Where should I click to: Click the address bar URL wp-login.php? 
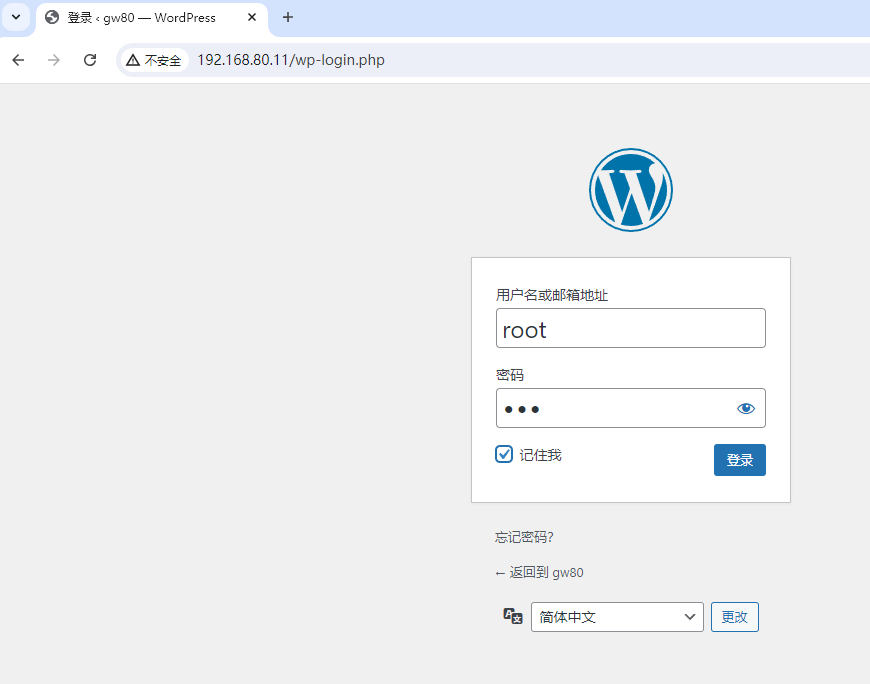coord(291,60)
